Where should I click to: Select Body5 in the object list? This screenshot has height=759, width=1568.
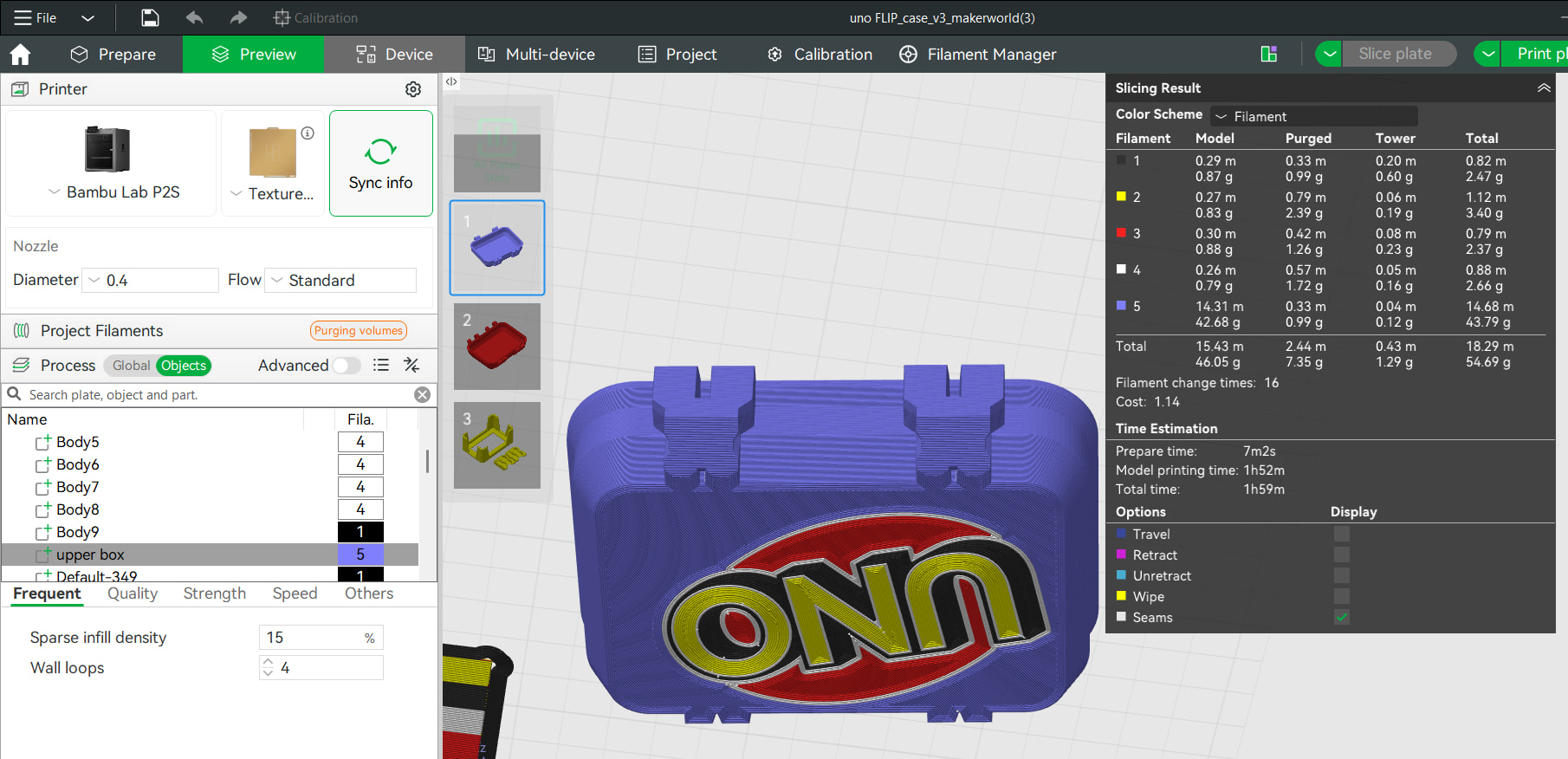click(78, 442)
